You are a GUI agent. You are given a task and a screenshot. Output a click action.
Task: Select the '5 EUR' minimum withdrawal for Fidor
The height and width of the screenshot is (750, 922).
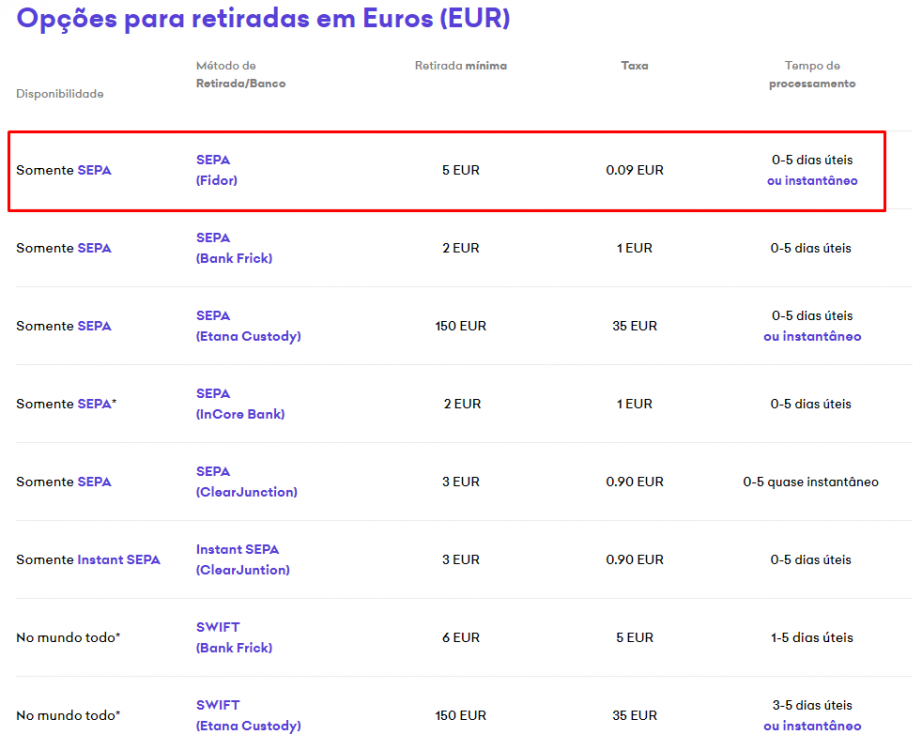(x=460, y=170)
